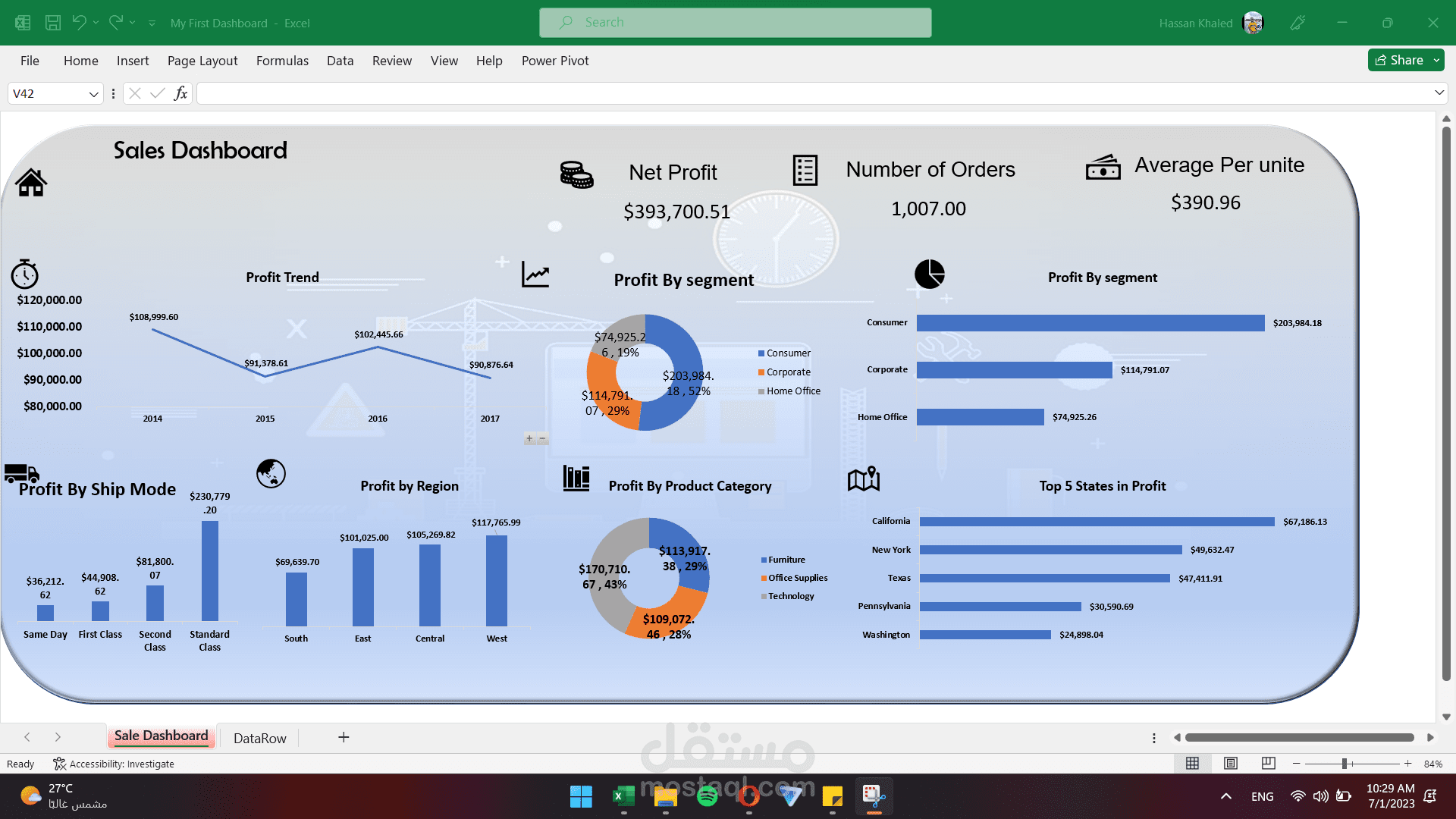The height and width of the screenshot is (819, 1456).
Task: Select the DataRow sheet tab
Action: [x=260, y=738]
